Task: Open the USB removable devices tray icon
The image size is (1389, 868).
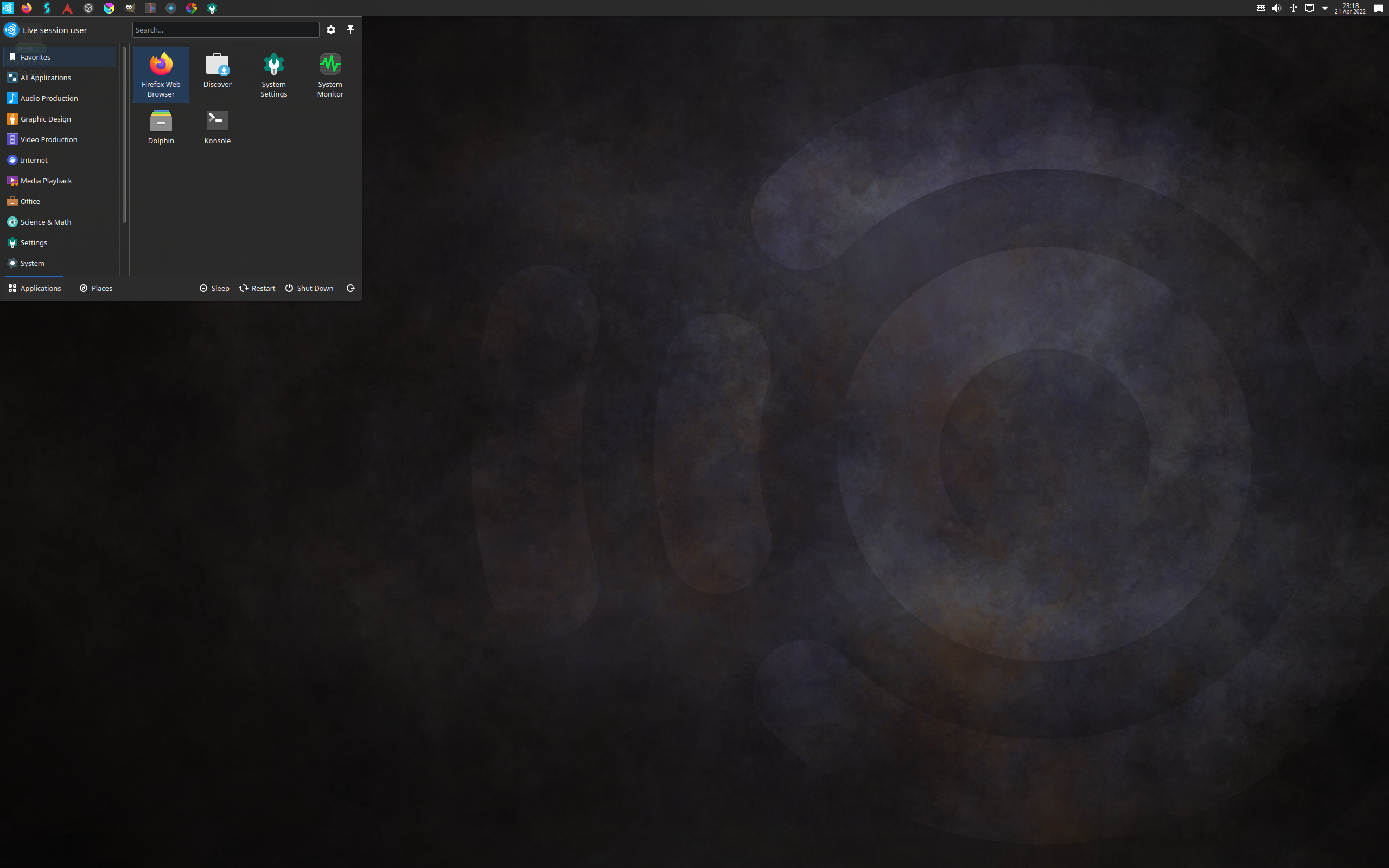Action: point(1293,8)
